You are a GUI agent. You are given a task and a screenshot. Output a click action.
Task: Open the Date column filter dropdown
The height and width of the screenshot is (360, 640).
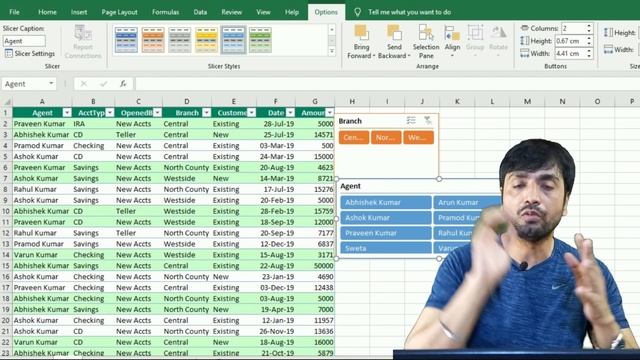[290, 113]
